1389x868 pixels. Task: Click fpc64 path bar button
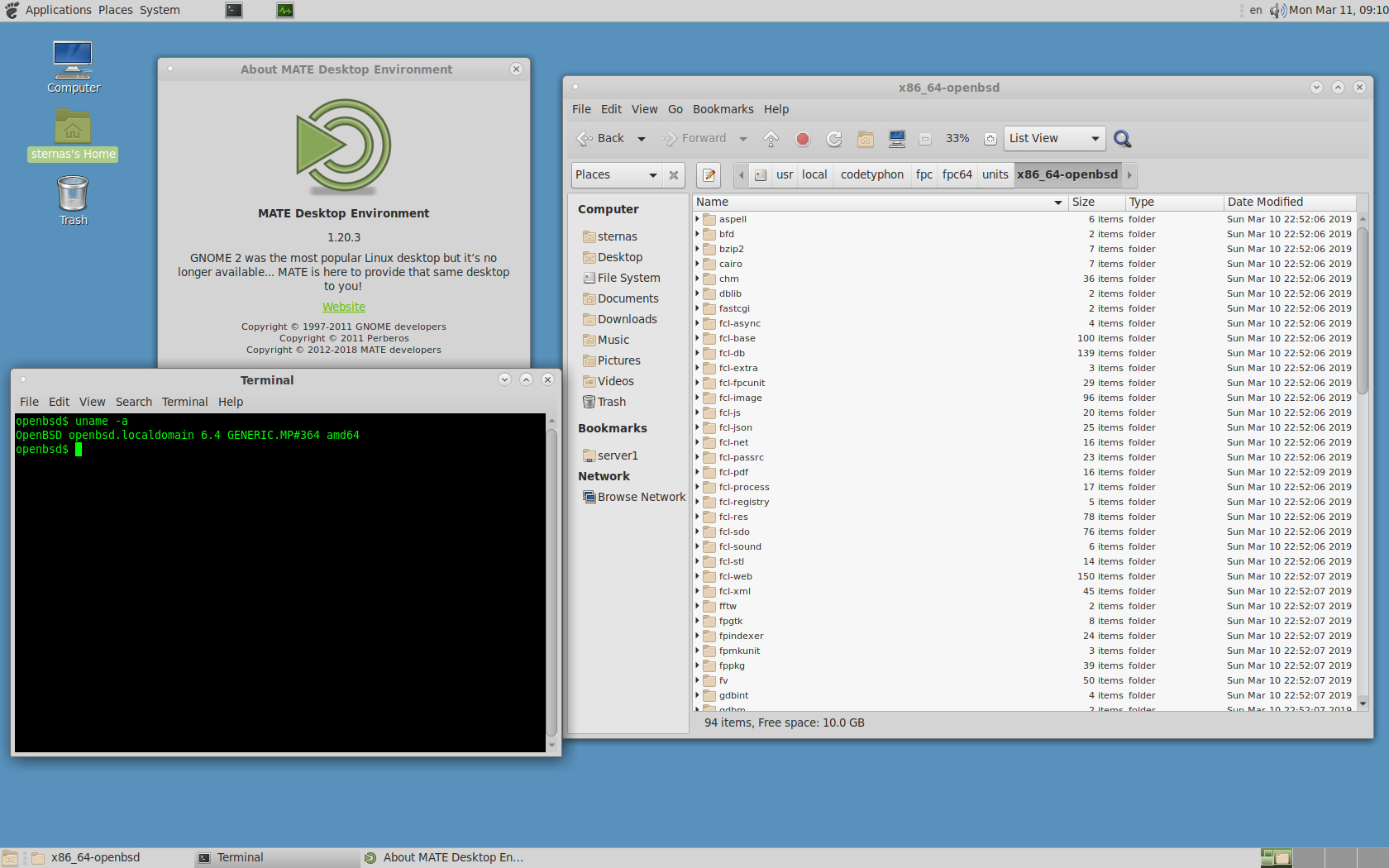pos(957,174)
